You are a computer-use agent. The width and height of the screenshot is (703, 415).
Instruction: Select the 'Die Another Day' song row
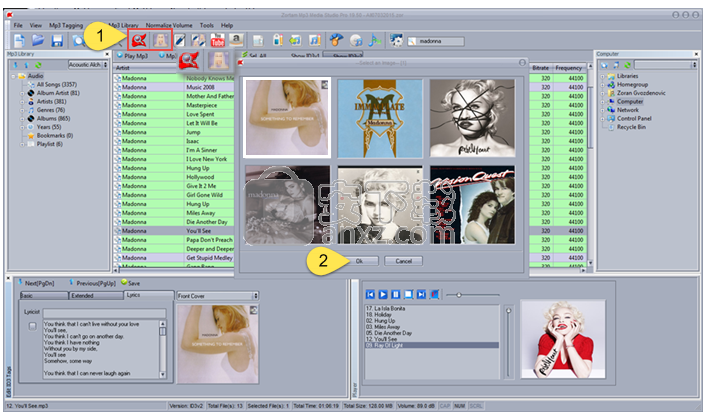[x=174, y=222]
